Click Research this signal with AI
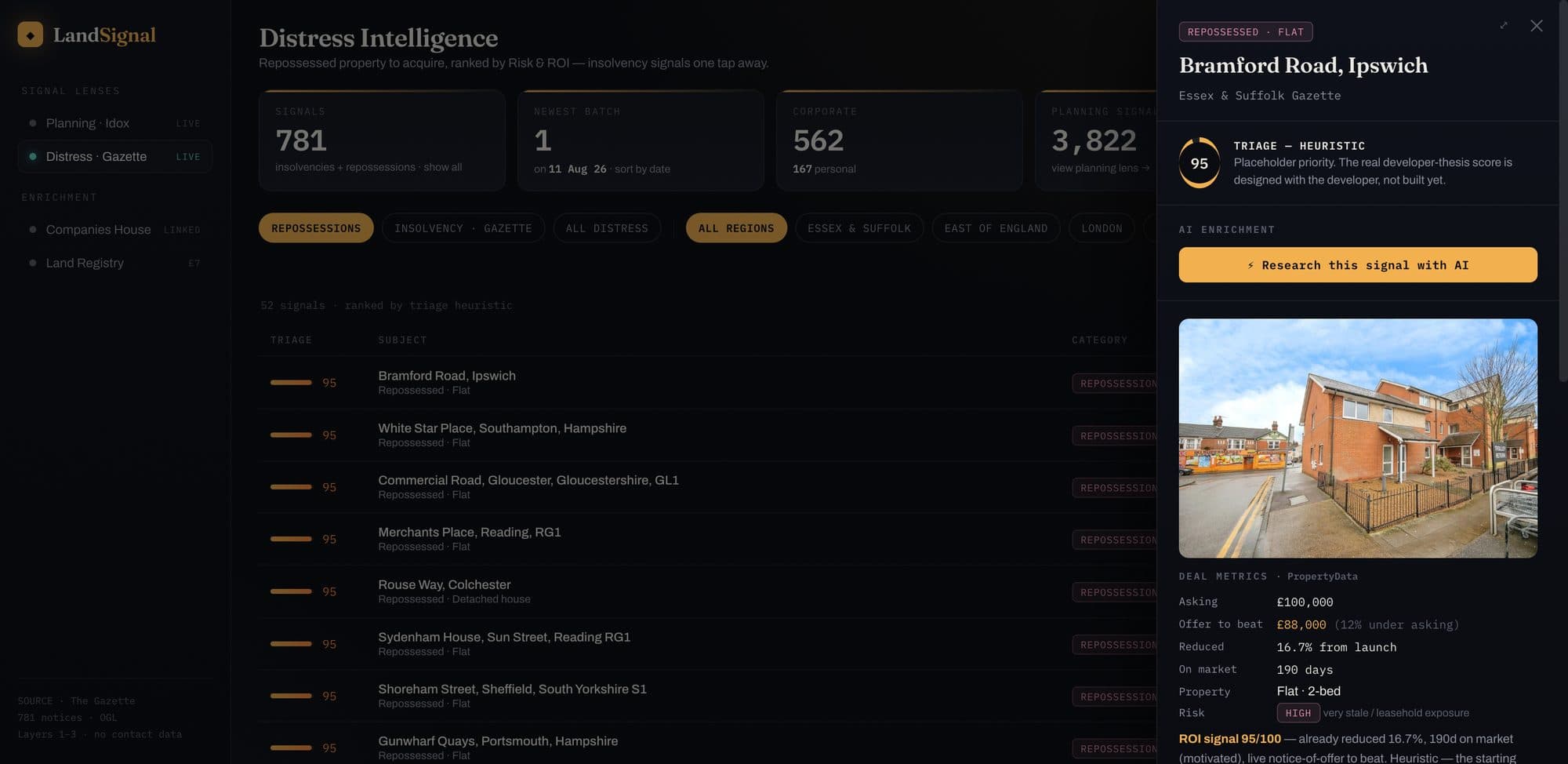The height and width of the screenshot is (764, 1568). (1358, 265)
